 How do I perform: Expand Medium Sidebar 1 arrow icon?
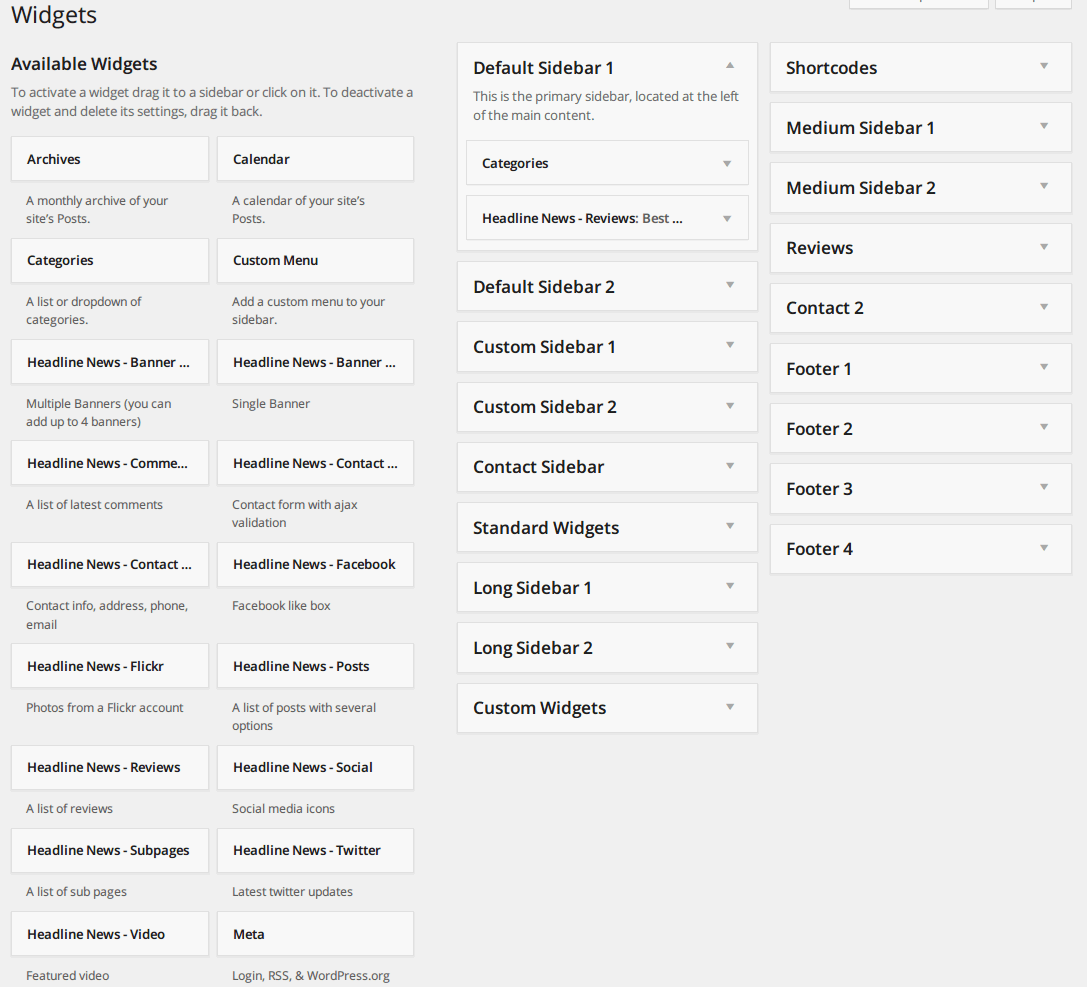1043,127
